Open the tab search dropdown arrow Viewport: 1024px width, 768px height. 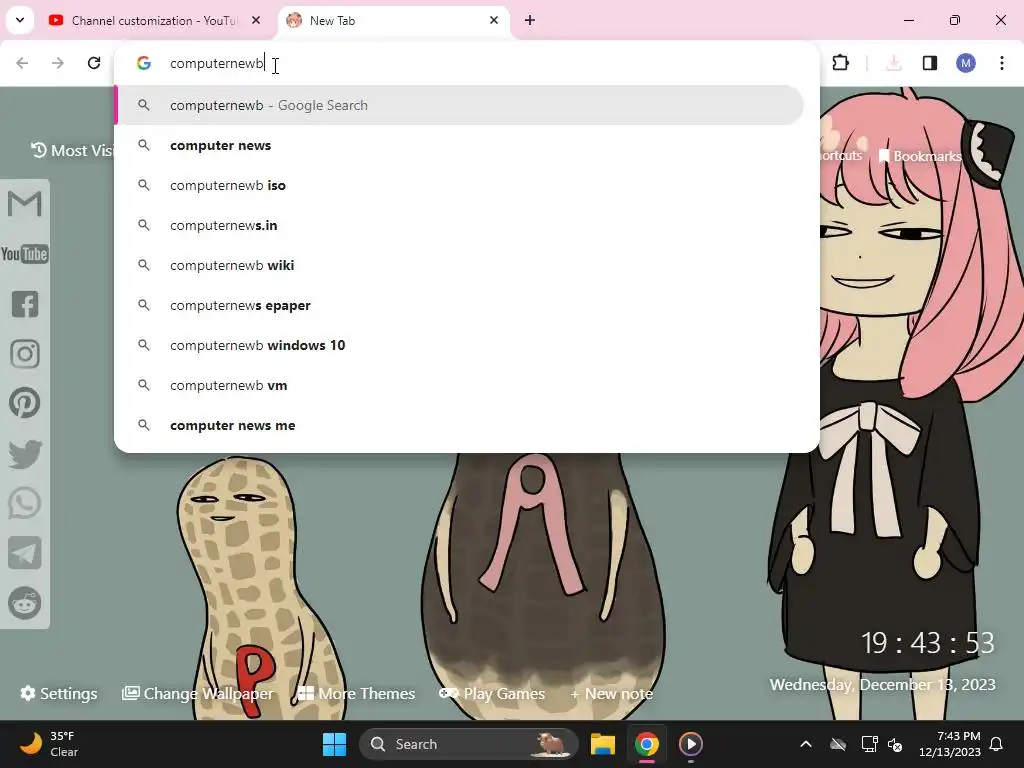pyautogui.click(x=20, y=20)
